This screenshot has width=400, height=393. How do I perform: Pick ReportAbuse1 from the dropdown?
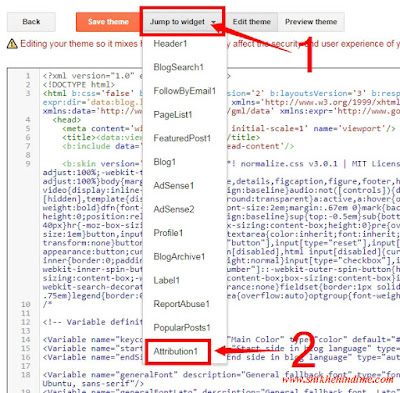click(181, 304)
